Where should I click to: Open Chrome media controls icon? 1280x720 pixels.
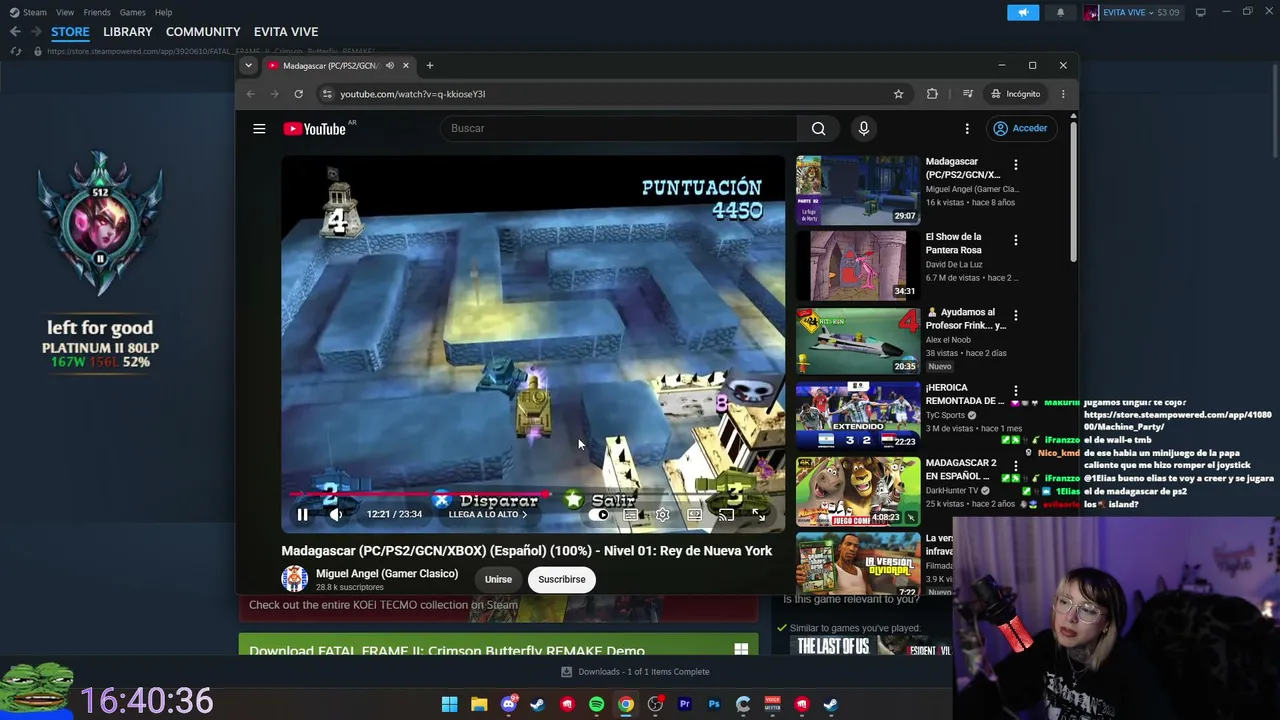coord(967,94)
